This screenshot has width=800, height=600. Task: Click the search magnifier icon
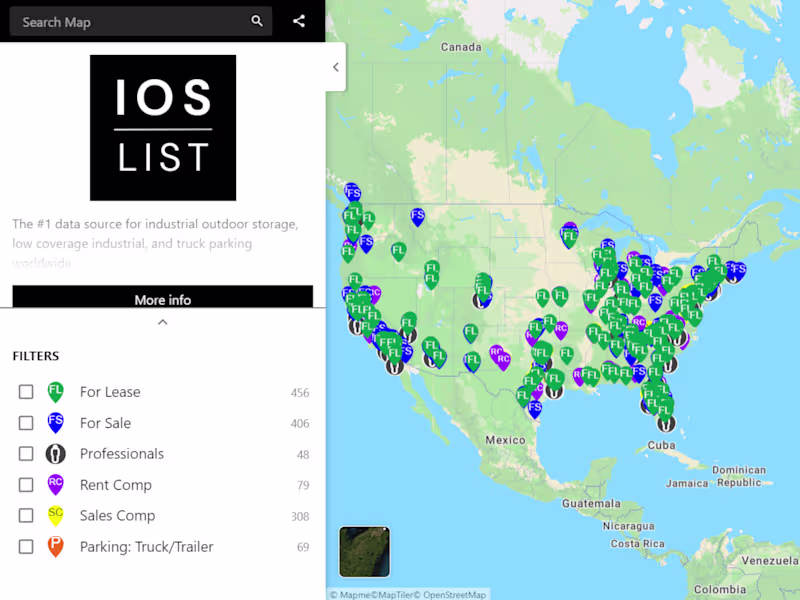pyautogui.click(x=257, y=21)
